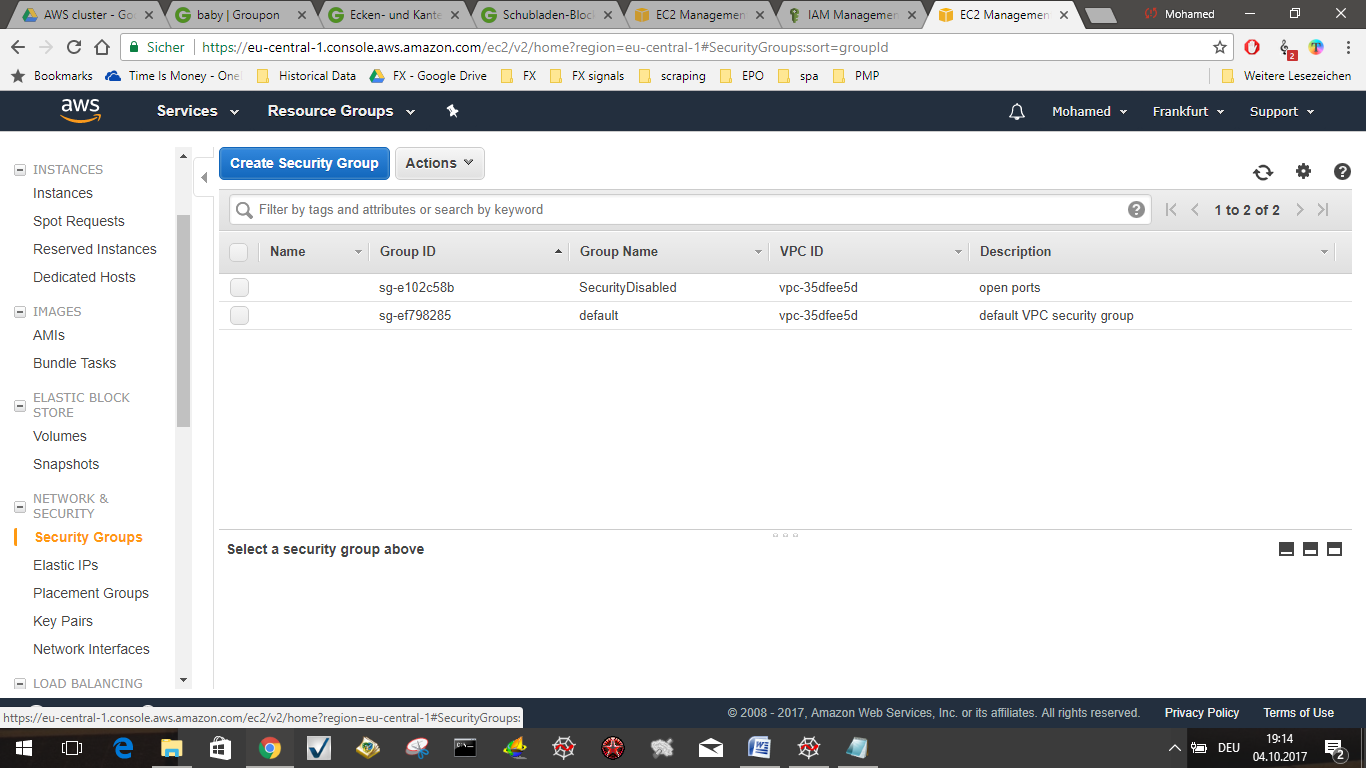Open Instances in the sidebar
Viewport: 1366px width, 768px height.
pos(63,194)
